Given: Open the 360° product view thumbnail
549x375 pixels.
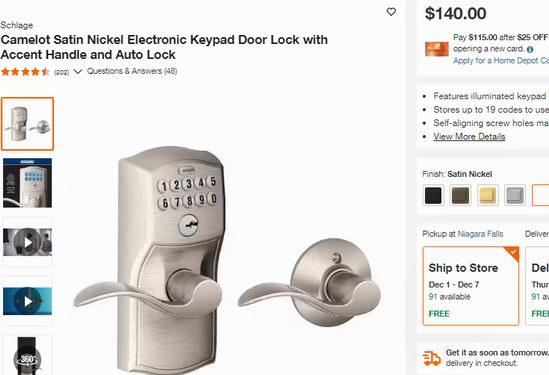Looking at the screenshot, I should click(x=27, y=355).
